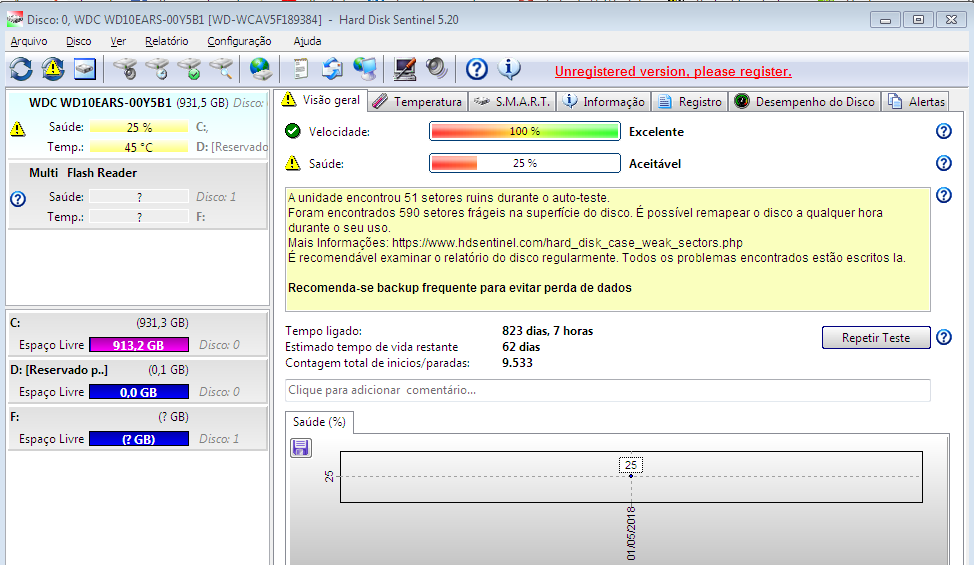974x565 pixels.
Task: Run the disk self-test stethoscope icon
Action: click(x=125, y=69)
